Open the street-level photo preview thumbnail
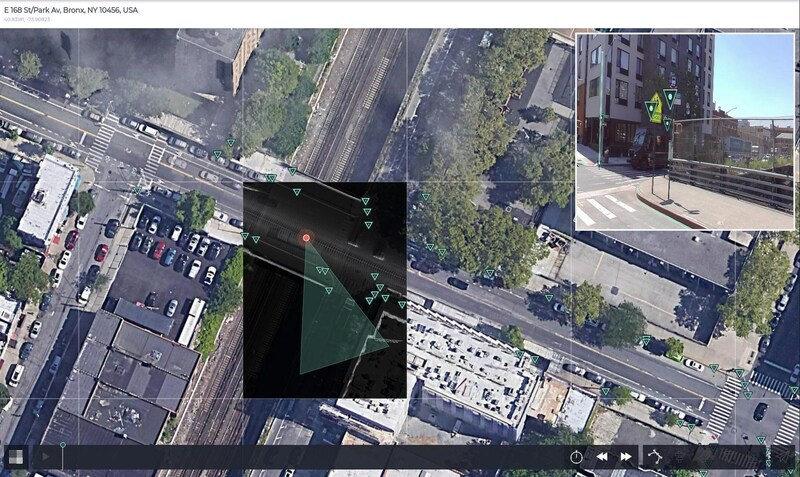Screen dimensions: 800x477 point(684,130)
